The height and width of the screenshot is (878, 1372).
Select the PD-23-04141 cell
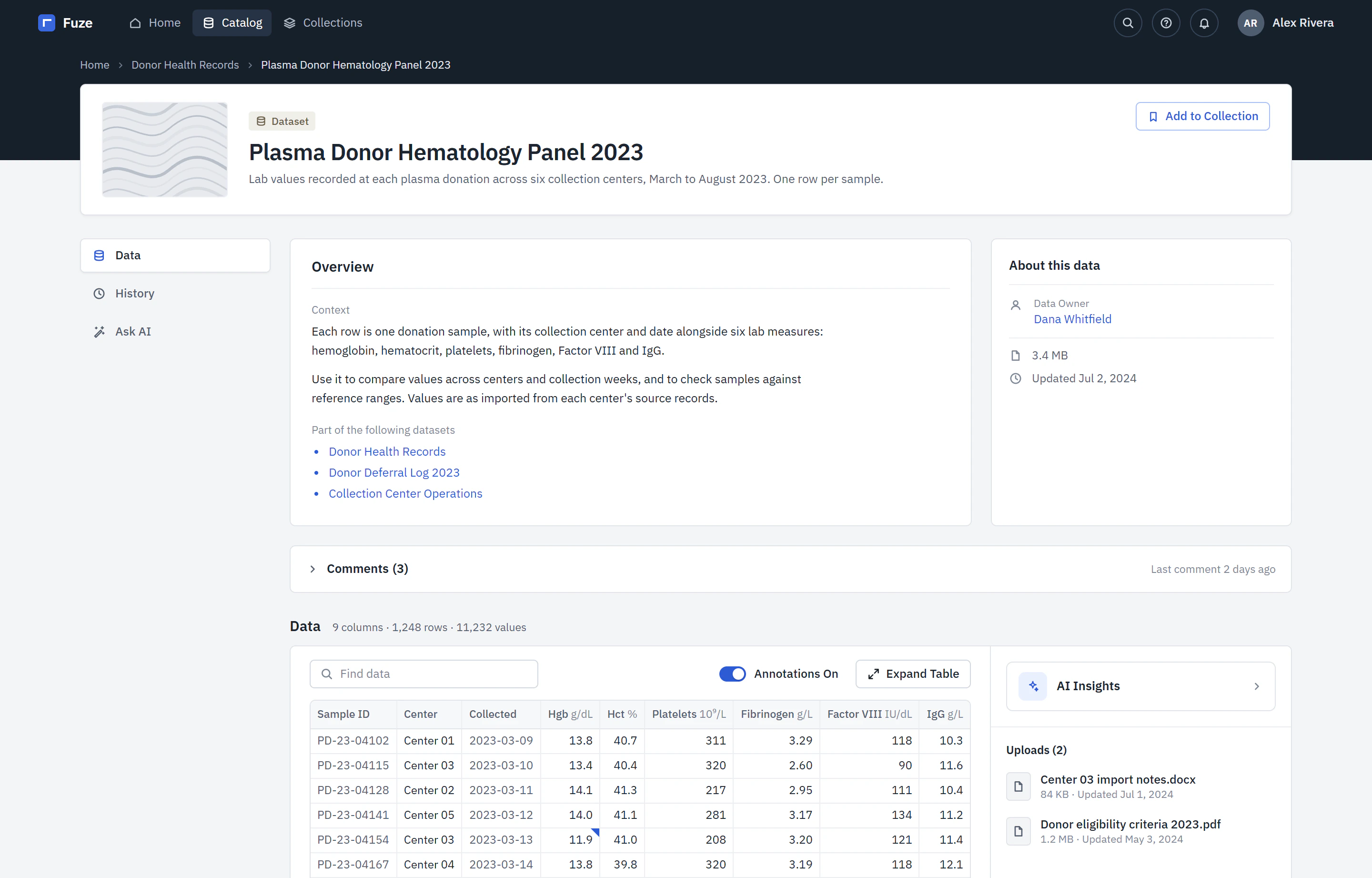pos(353,815)
